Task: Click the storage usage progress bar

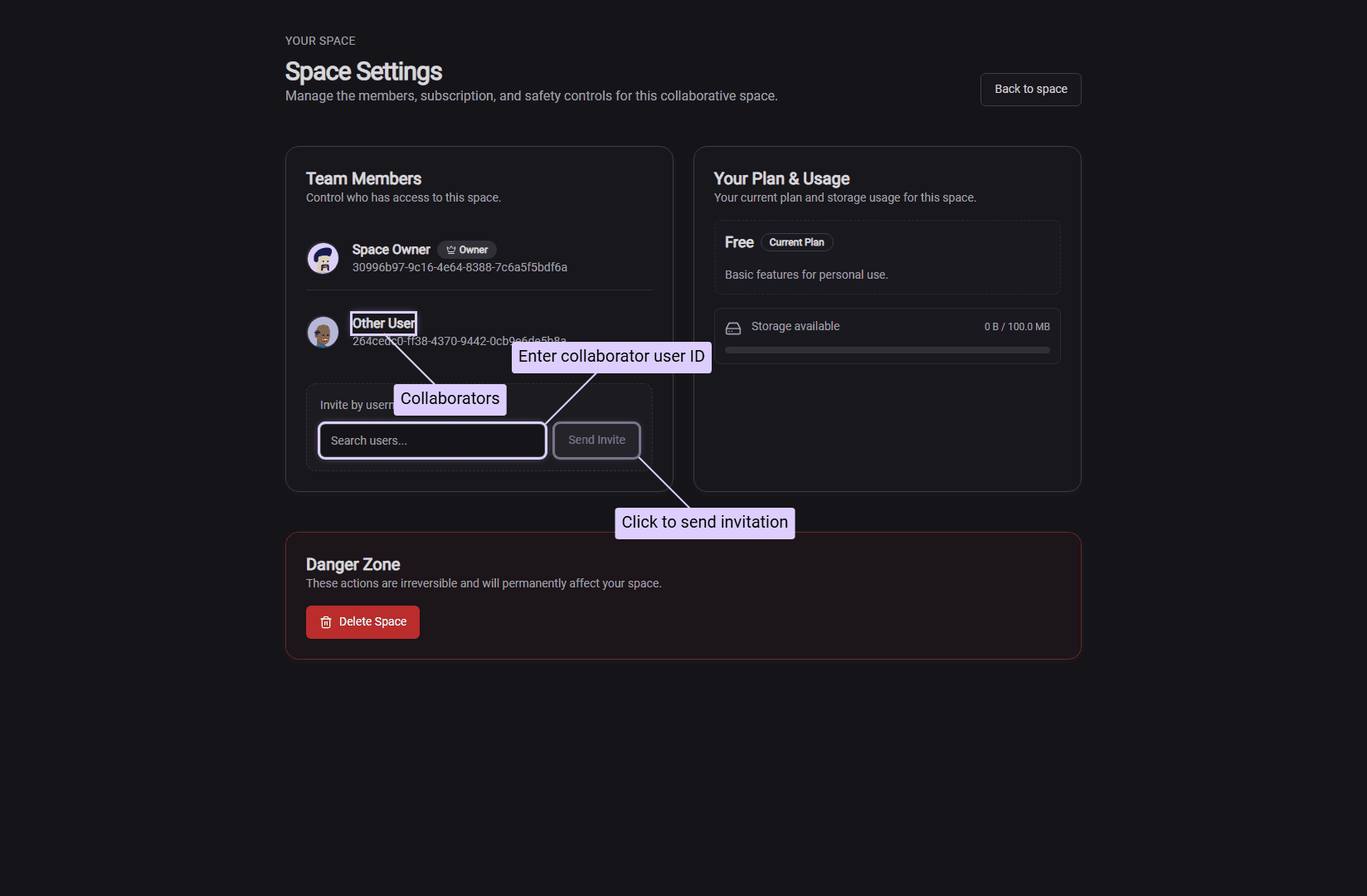Action: coord(887,350)
